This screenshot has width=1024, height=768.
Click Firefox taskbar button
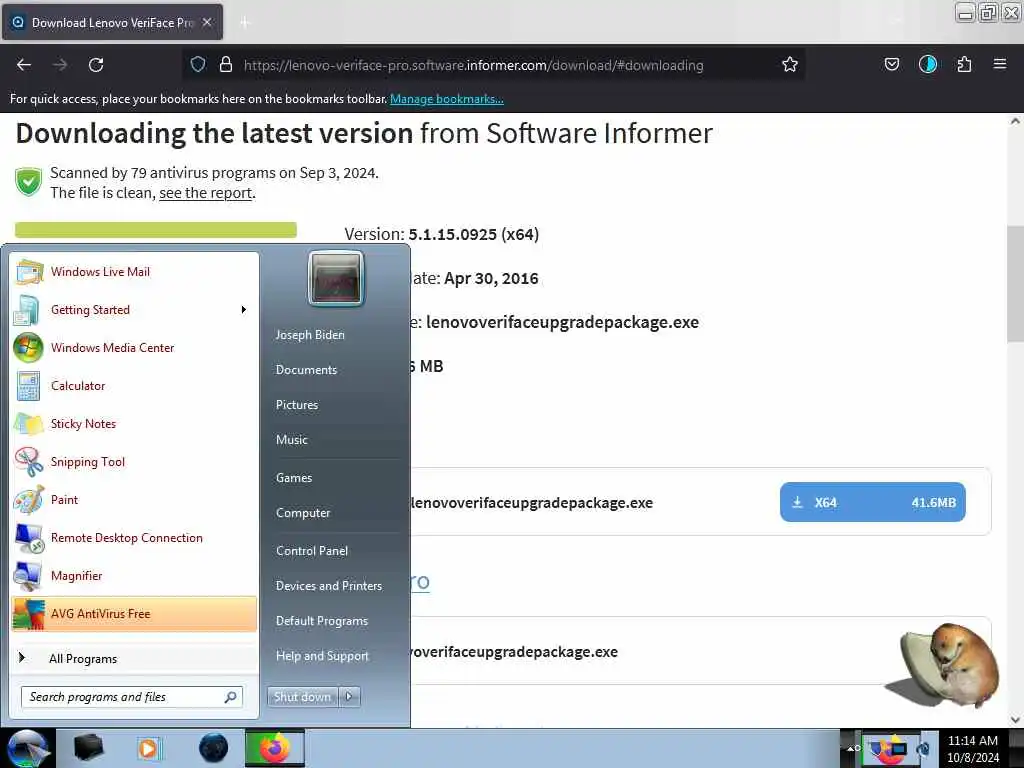(x=275, y=748)
